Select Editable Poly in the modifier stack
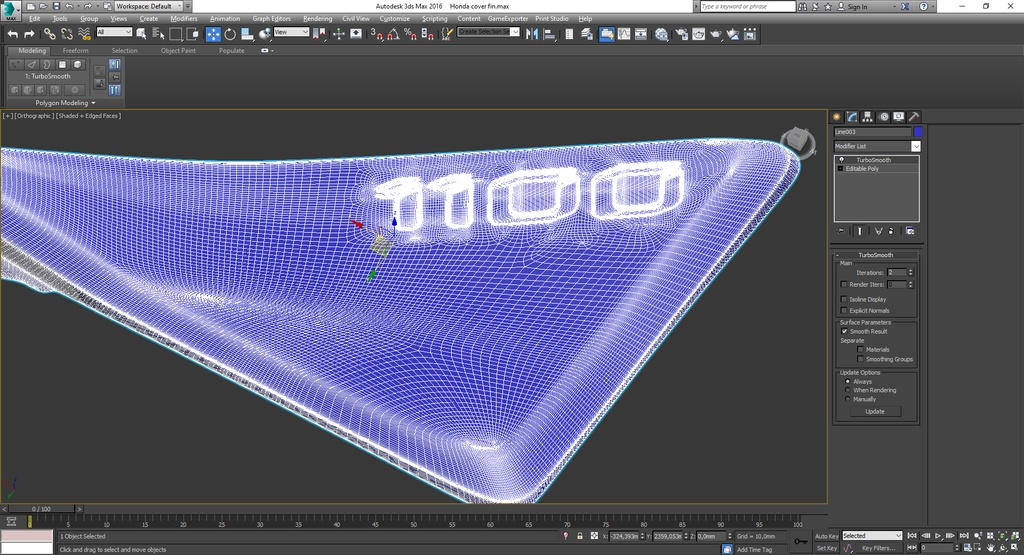This screenshot has width=1024, height=555. (862, 168)
